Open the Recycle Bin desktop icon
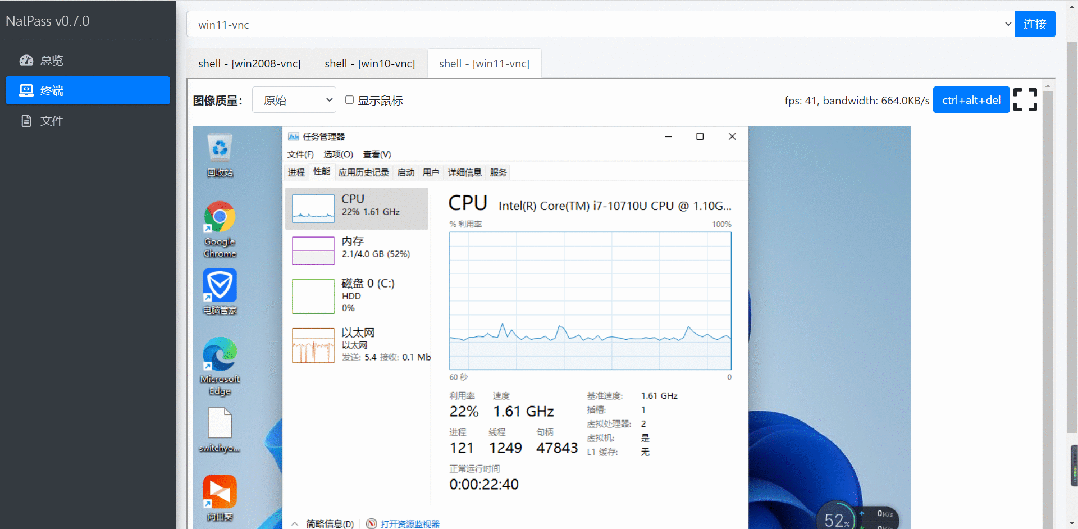Screen dimensions: 1078x529 click(220, 155)
